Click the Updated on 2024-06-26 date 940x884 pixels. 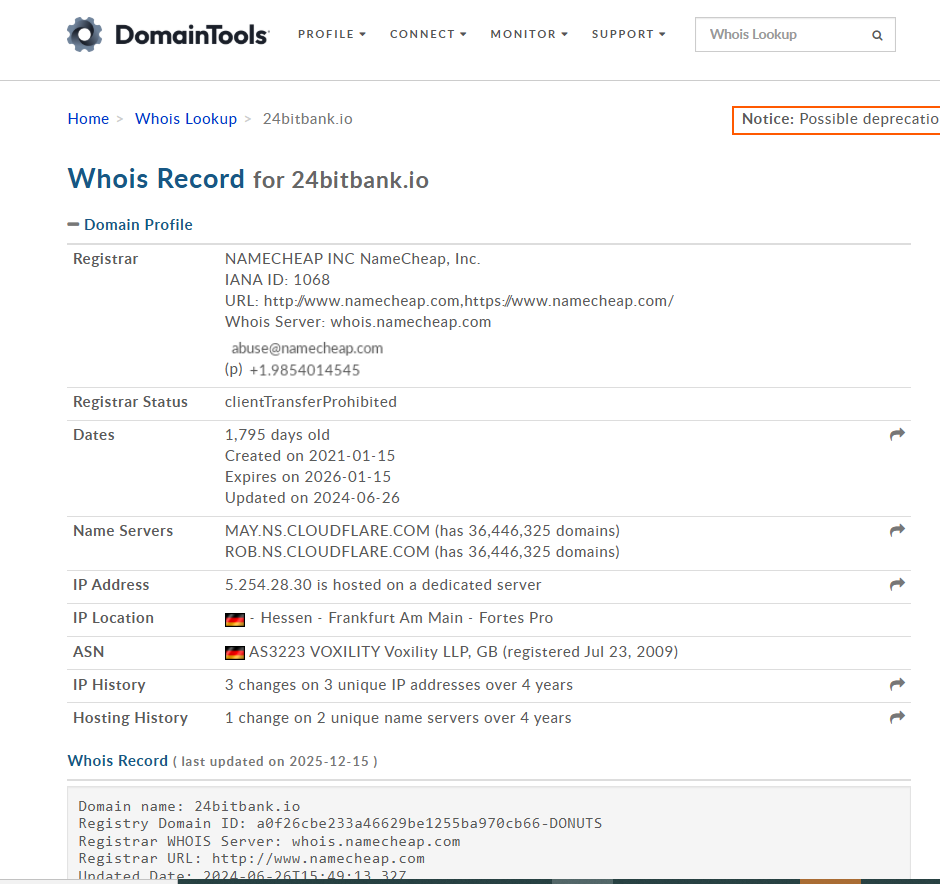coord(312,498)
